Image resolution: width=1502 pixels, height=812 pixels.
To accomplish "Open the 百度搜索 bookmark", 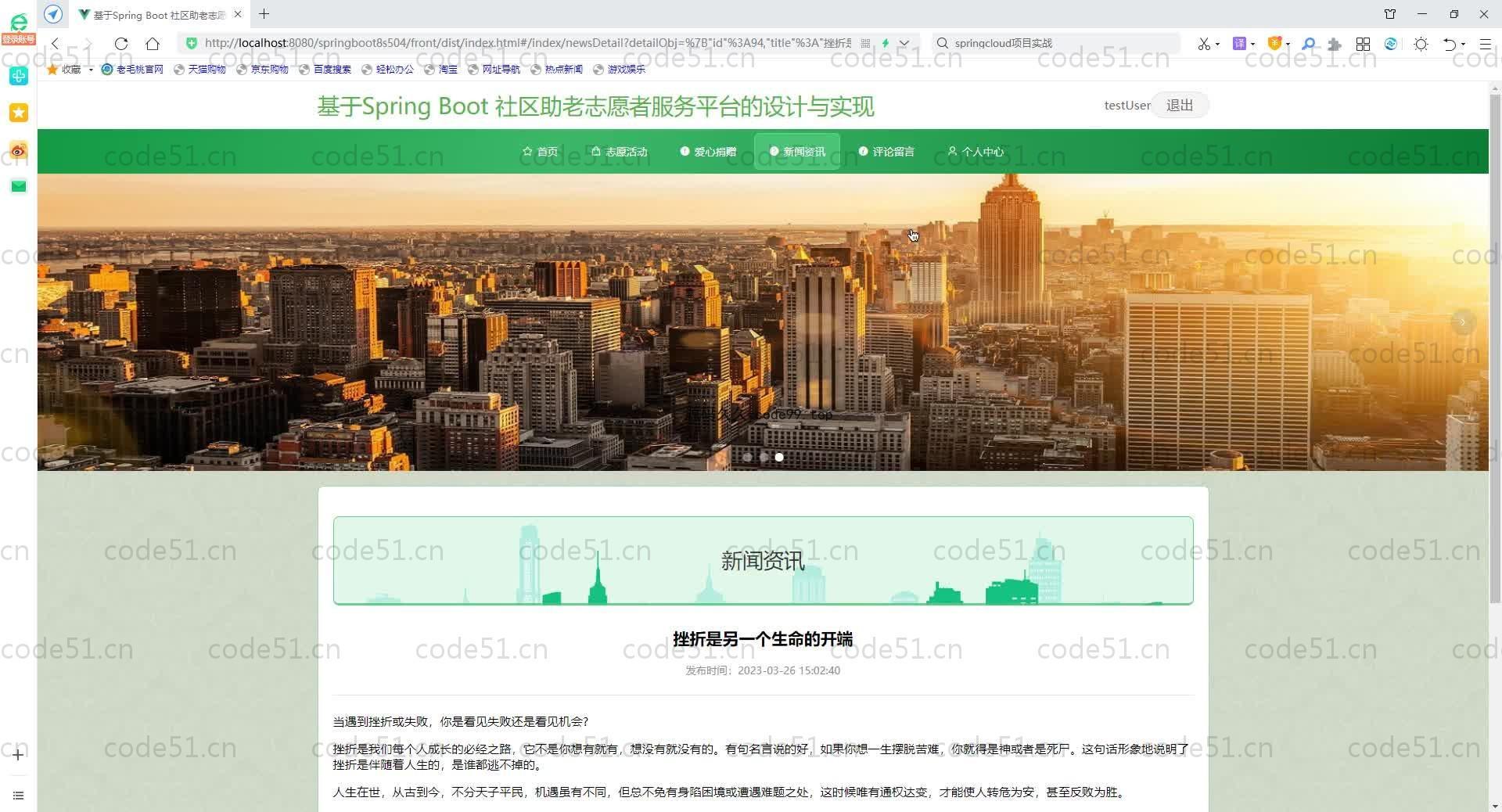I will pos(325,70).
